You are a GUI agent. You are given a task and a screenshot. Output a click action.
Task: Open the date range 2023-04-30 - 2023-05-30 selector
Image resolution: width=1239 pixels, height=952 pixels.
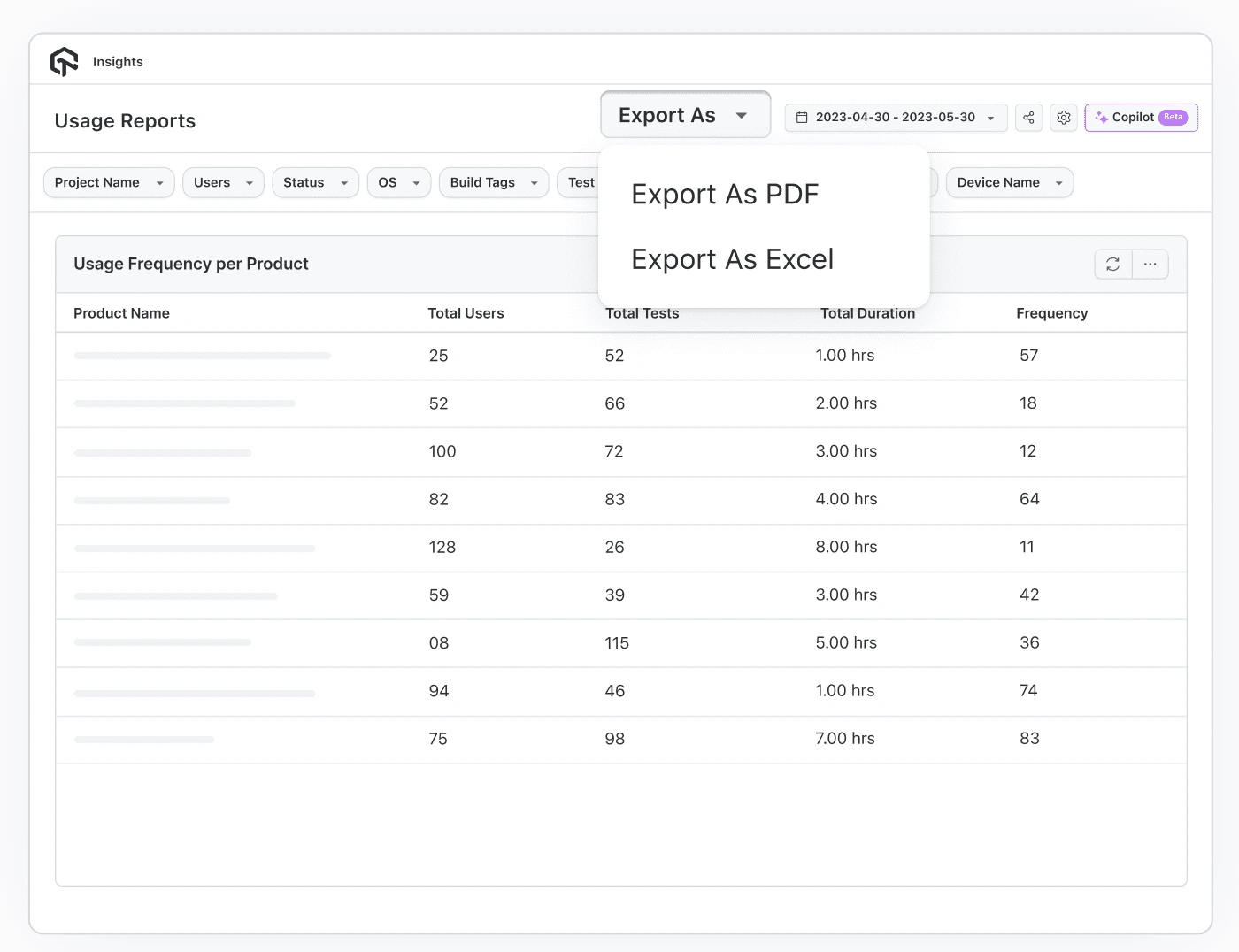pyautogui.click(x=895, y=117)
